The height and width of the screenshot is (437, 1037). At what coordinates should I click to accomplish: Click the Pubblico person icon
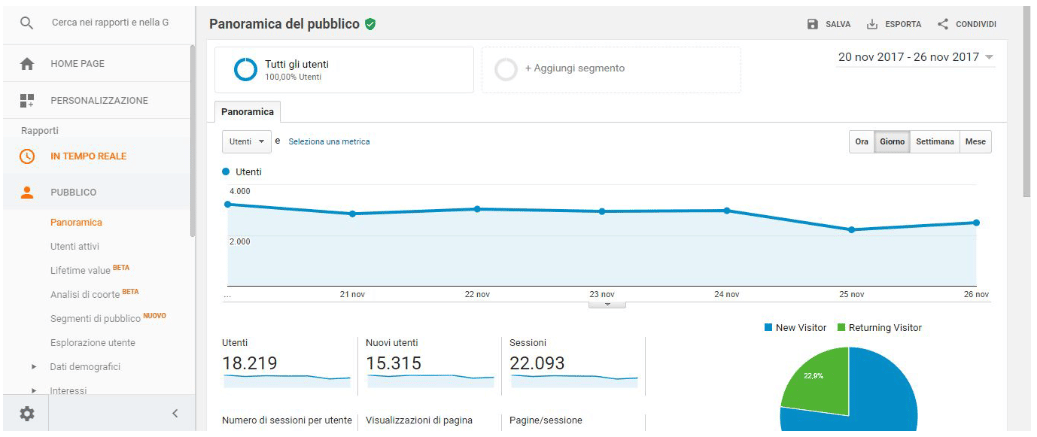(x=26, y=192)
